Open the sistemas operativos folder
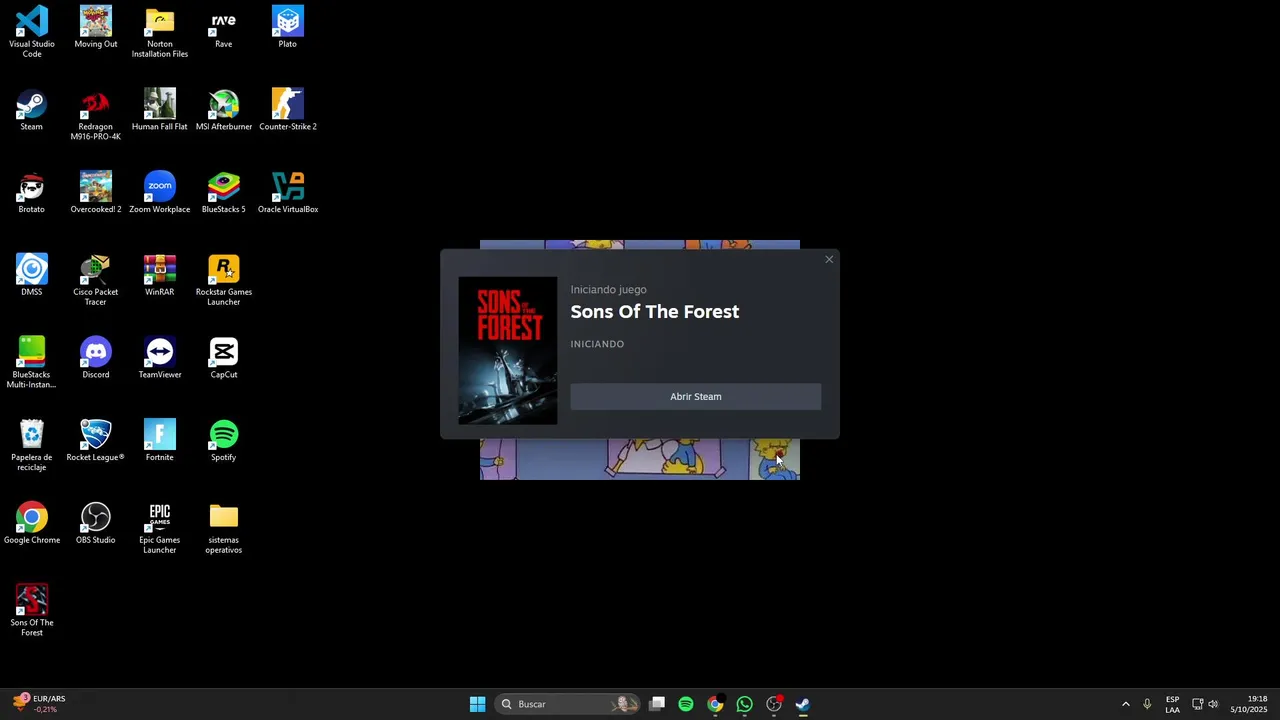Screen dimensions: 1280x720 tap(224, 528)
